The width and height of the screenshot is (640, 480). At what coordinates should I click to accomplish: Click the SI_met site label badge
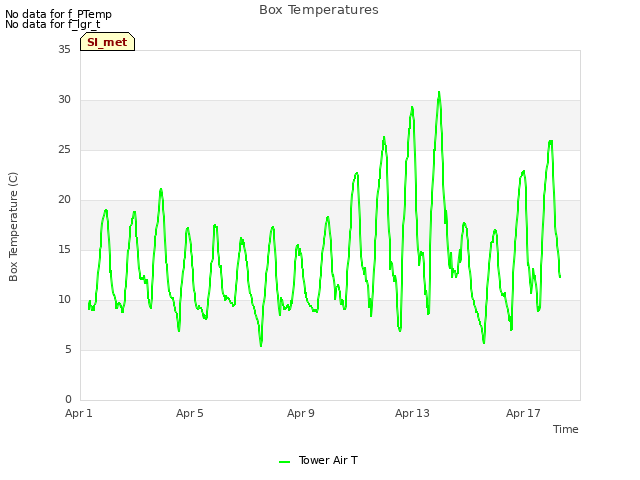(x=107, y=42)
